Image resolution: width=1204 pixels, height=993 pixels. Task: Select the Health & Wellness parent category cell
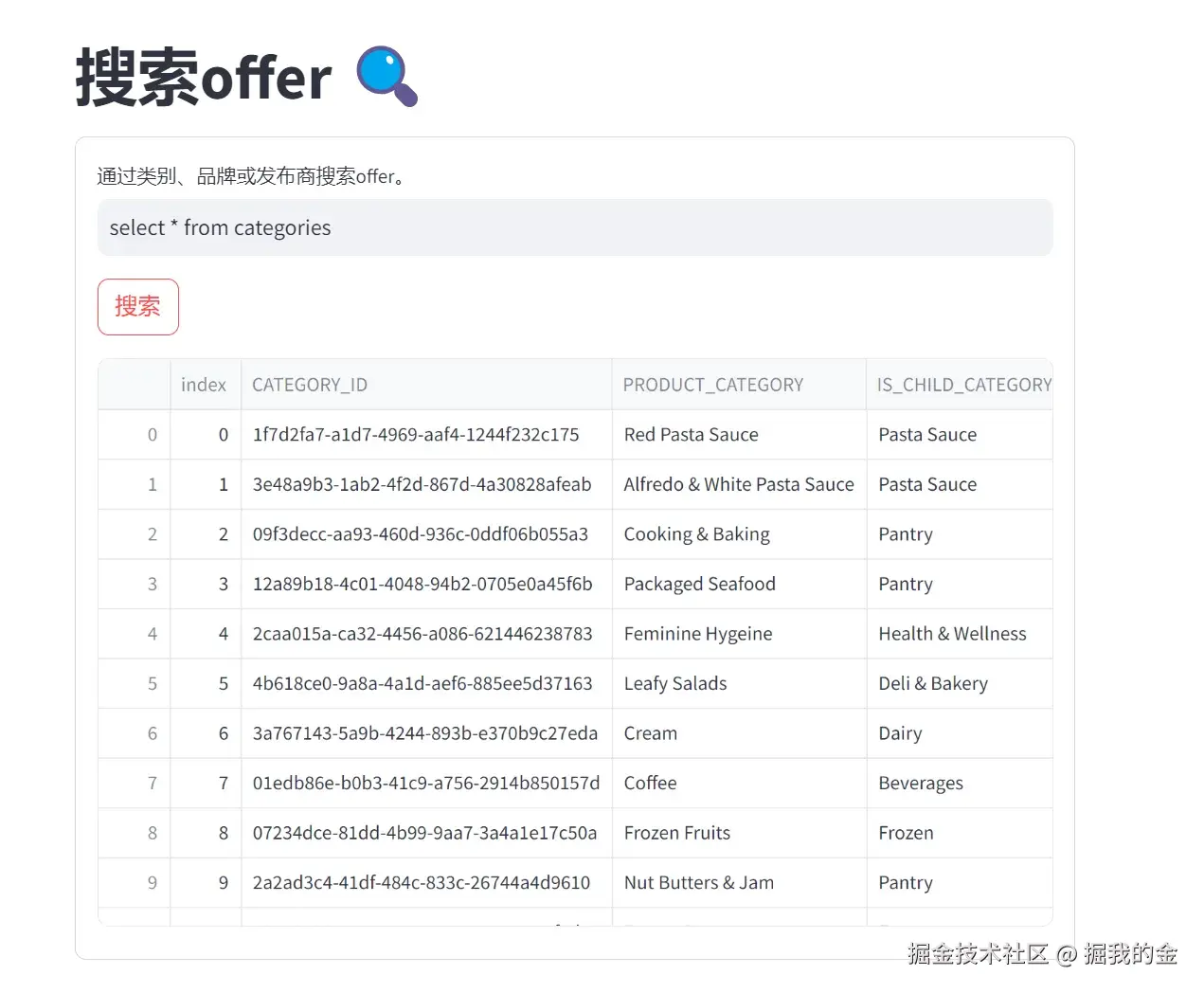click(952, 633)
